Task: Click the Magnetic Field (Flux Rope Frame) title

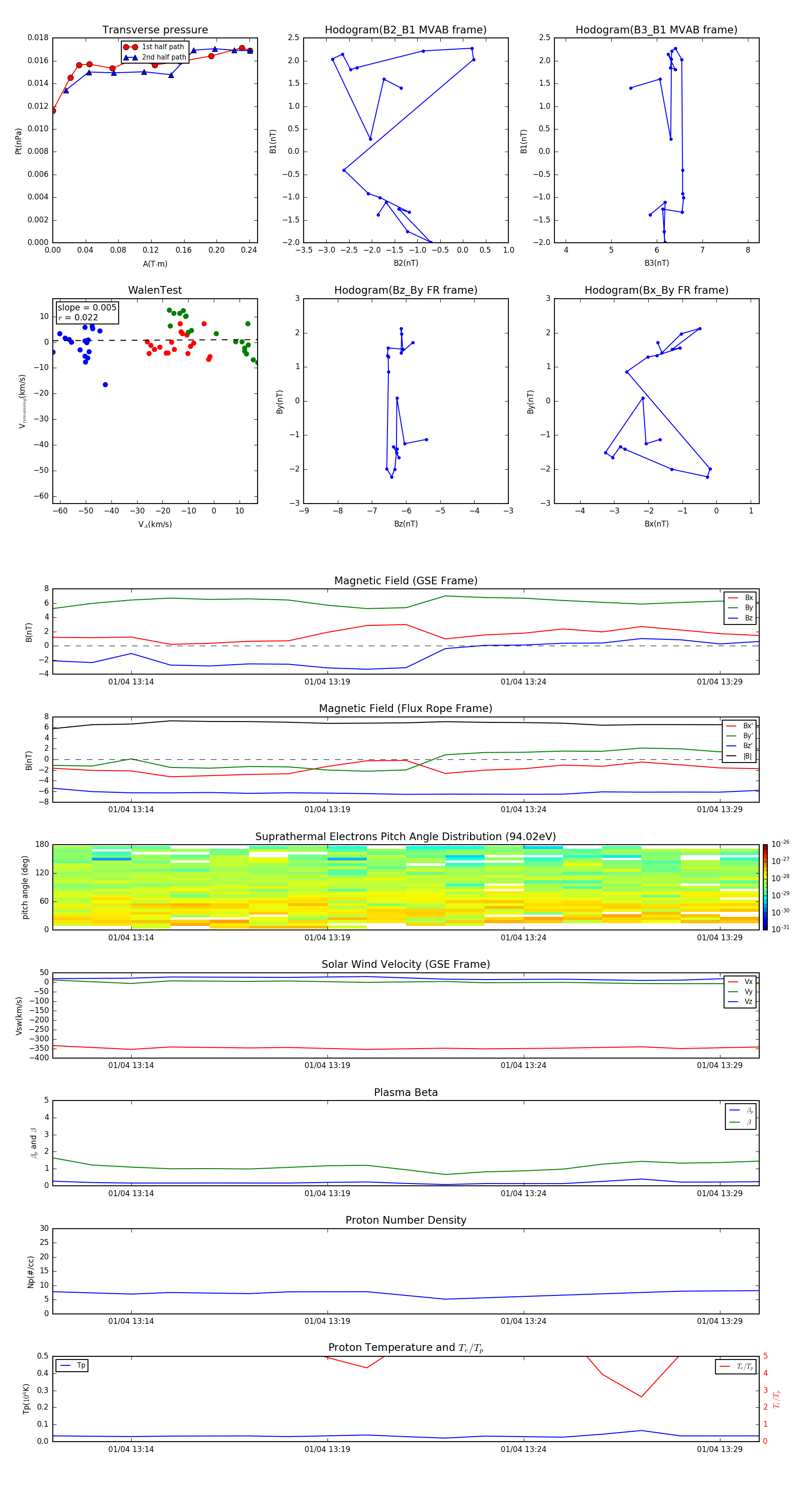Action: tap(406, 709)
